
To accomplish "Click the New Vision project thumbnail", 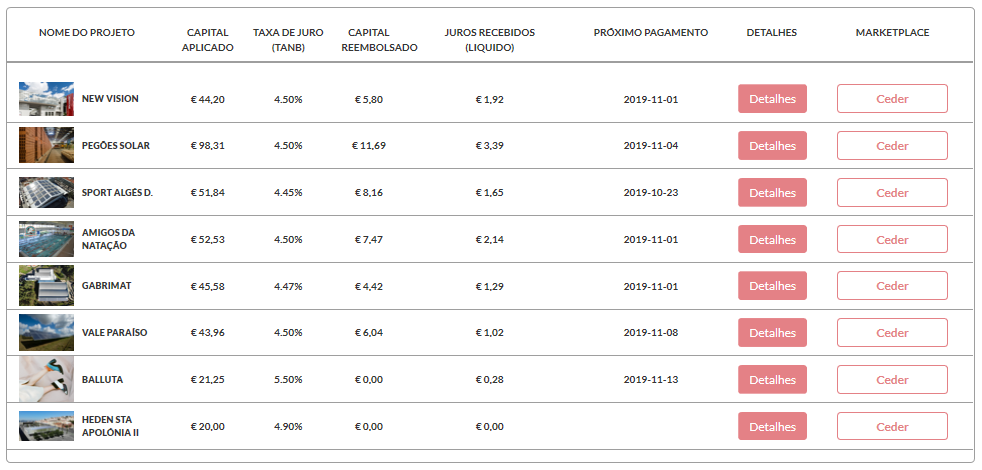I will [46, 99].
